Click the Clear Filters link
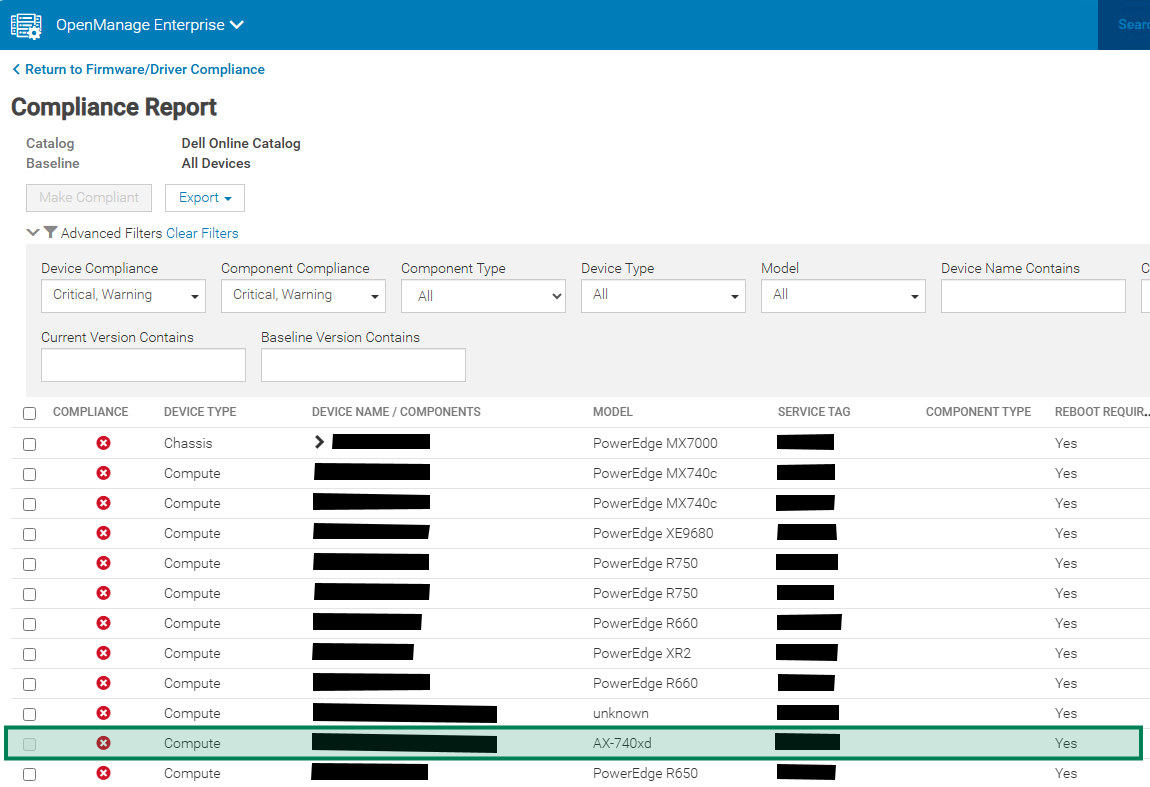1150x787 pixels. 202,233
